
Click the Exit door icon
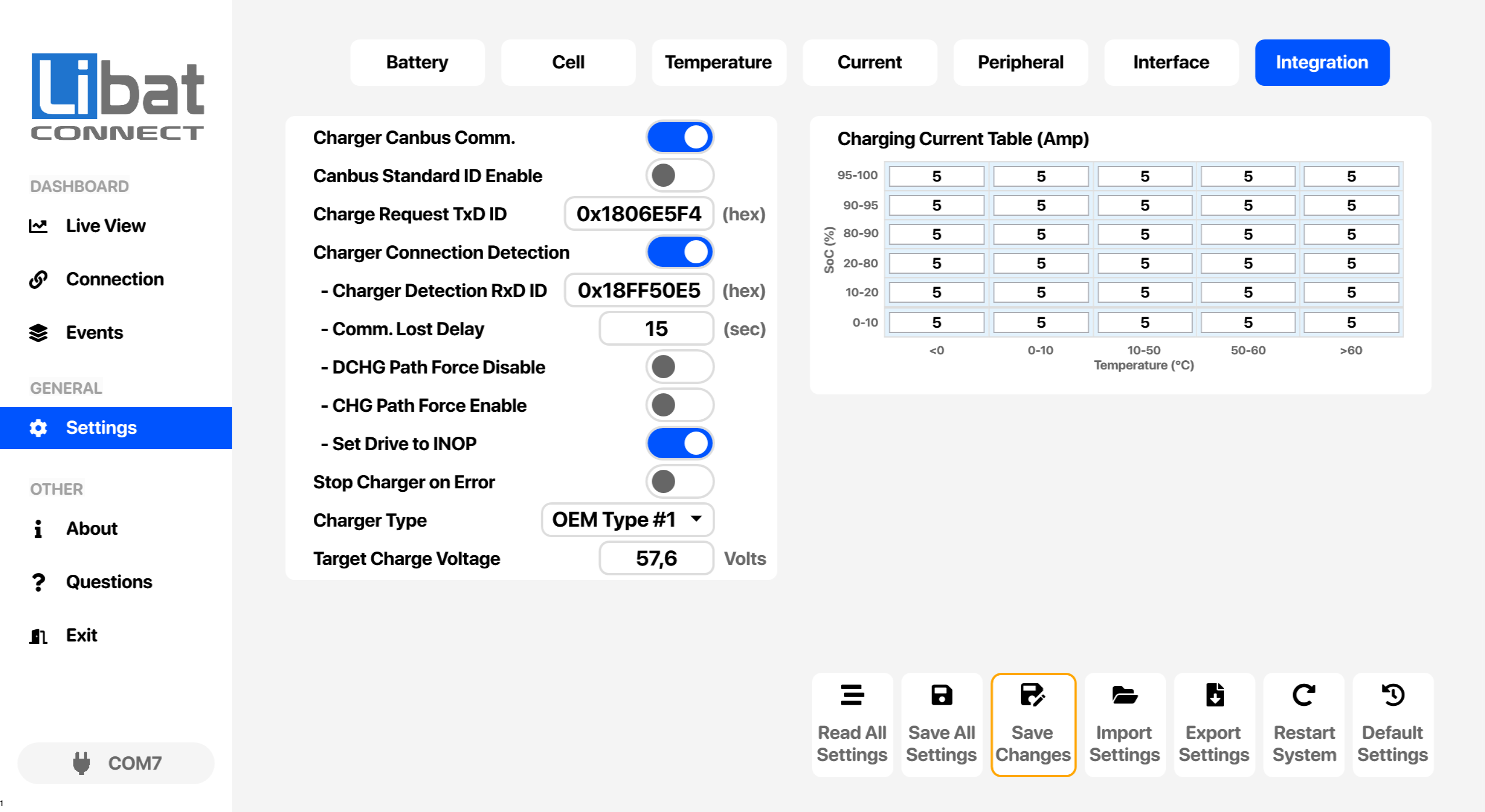coord(38,636)
